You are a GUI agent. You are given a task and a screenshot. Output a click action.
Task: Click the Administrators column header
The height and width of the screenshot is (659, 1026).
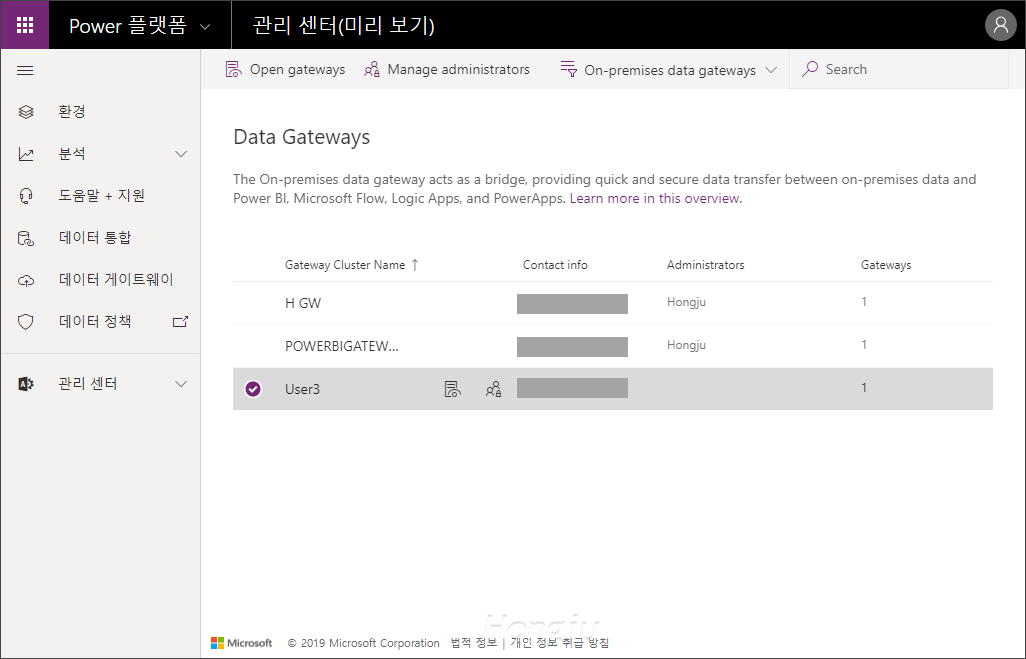705,264
